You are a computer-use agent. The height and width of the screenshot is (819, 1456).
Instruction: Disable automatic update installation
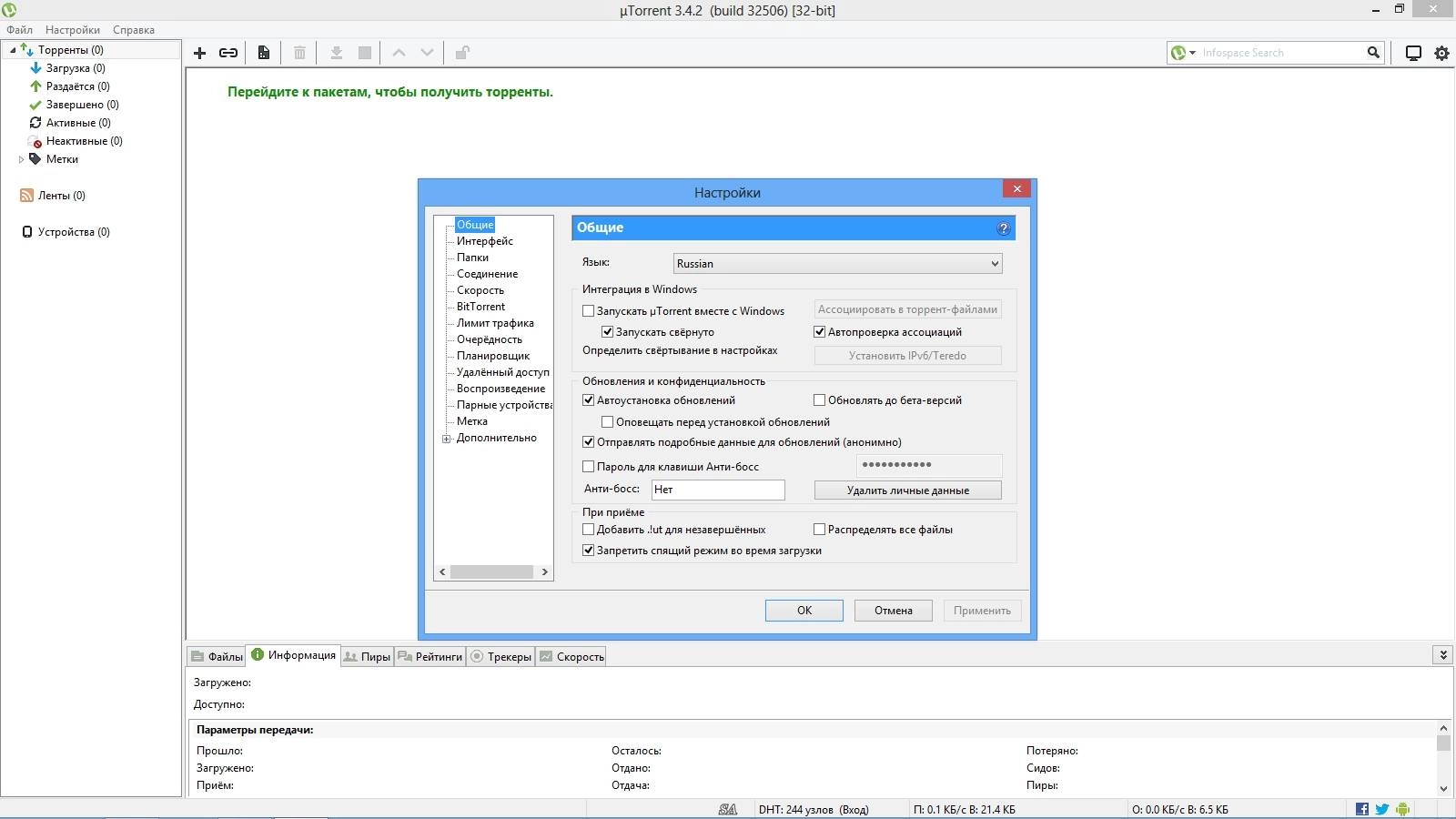pos(589,399)
